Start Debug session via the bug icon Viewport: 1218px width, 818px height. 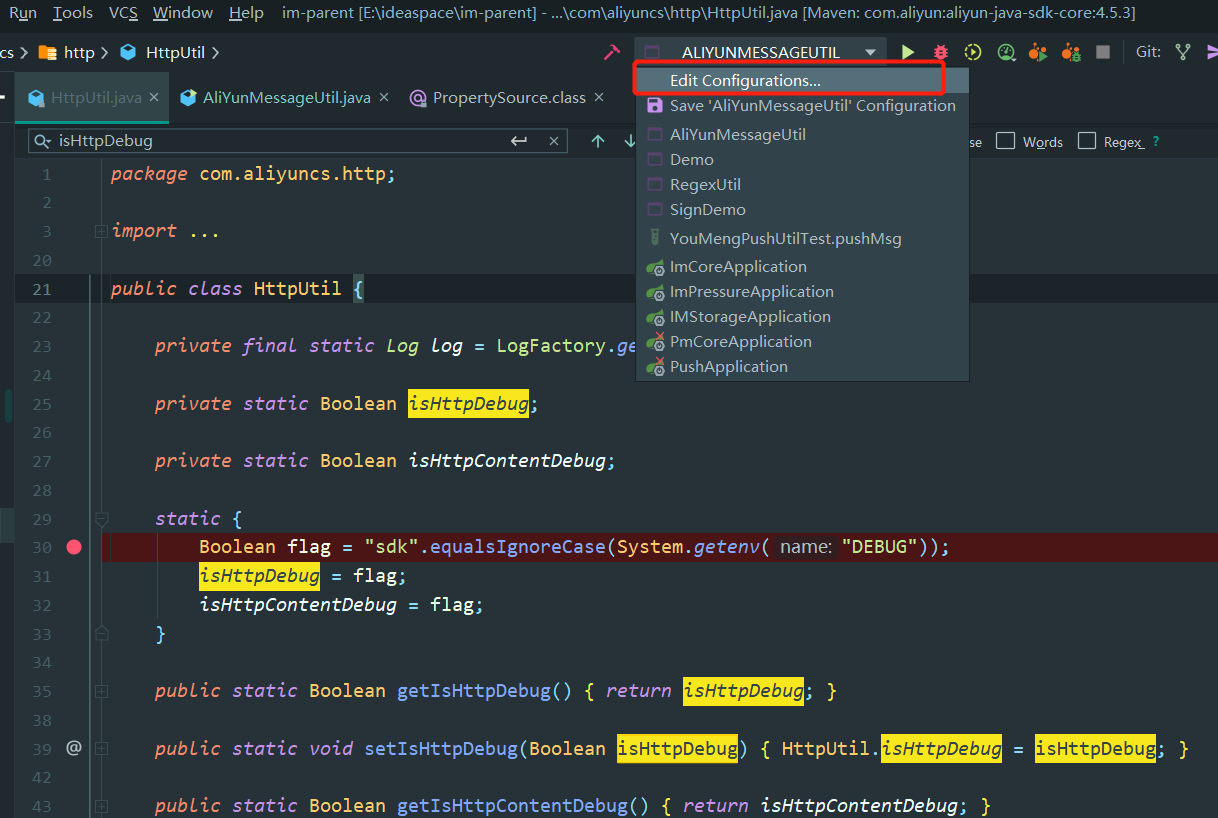pyautogui.click(x=939, y=51)
